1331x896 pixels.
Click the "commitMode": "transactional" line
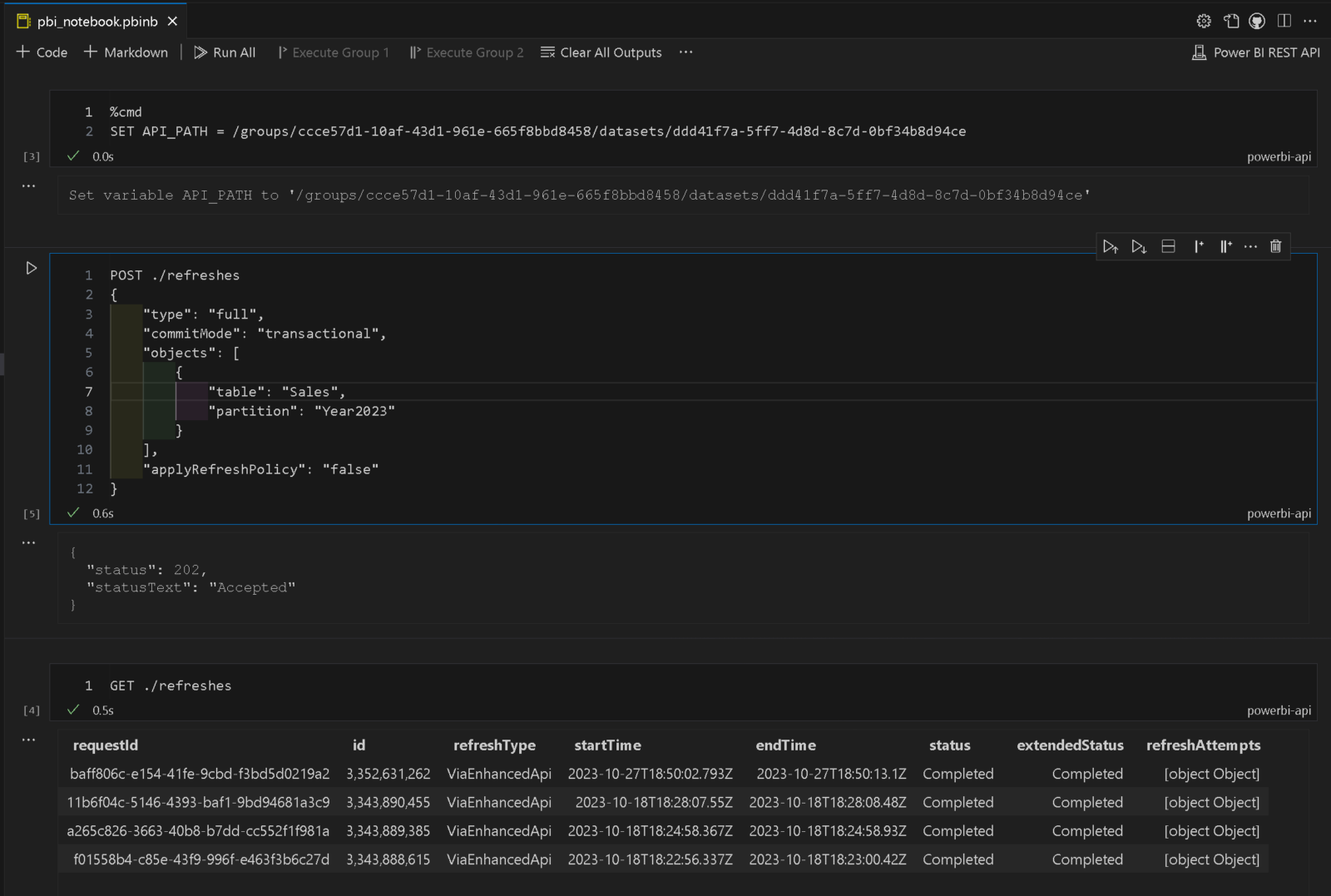265,334
